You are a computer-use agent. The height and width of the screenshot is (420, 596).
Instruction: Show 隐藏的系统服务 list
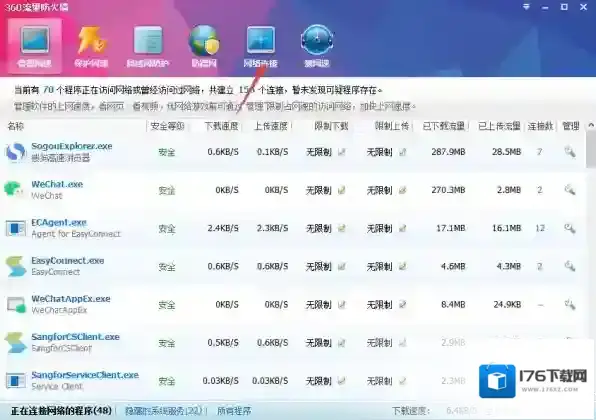(163, 411)
